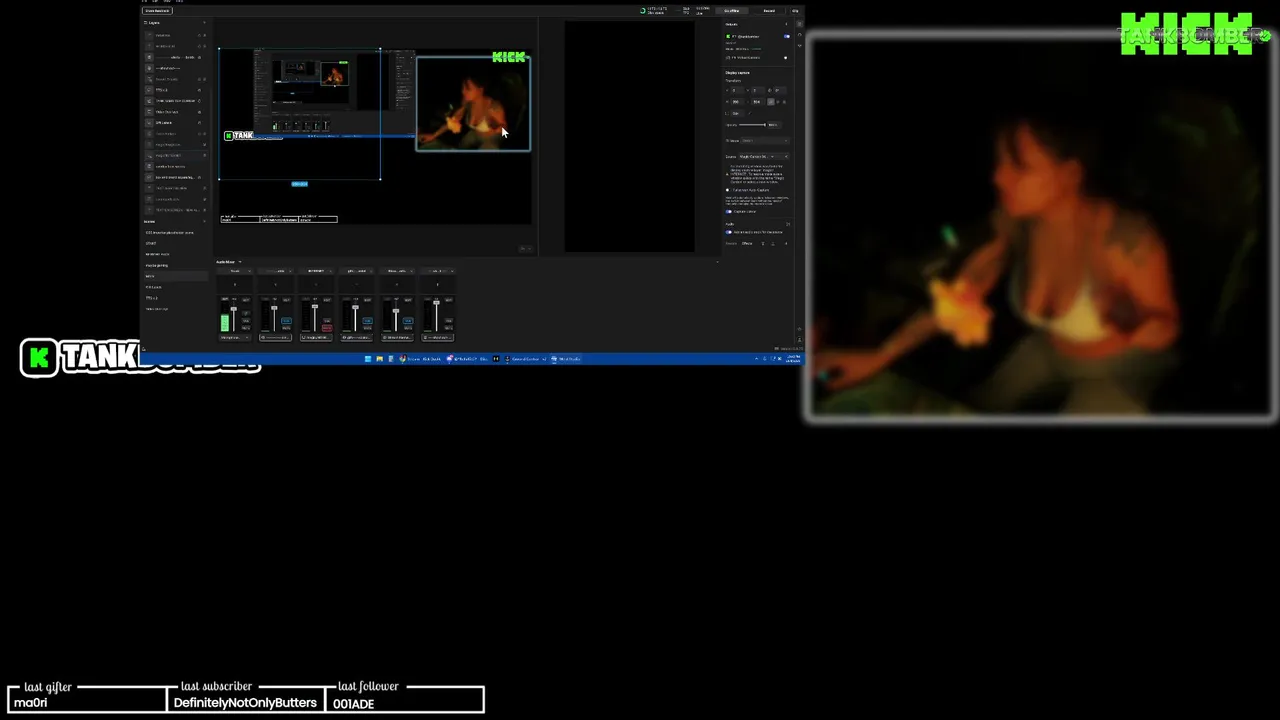Click the Meld Studio taskbar button
1280x720 pixels.
point(566,359)
